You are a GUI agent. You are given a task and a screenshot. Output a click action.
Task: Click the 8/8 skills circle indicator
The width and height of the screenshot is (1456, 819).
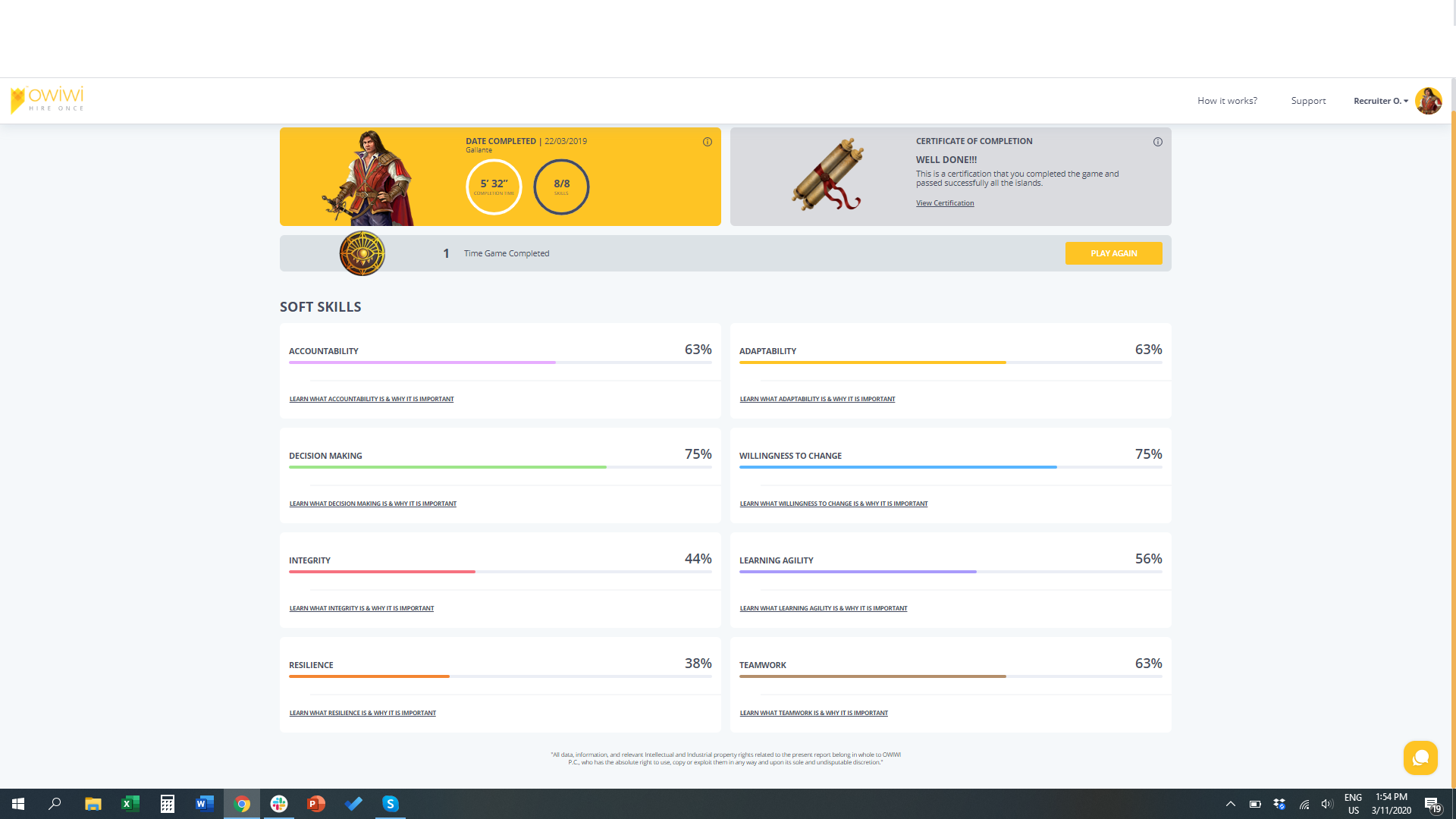(x=561, y=187)
